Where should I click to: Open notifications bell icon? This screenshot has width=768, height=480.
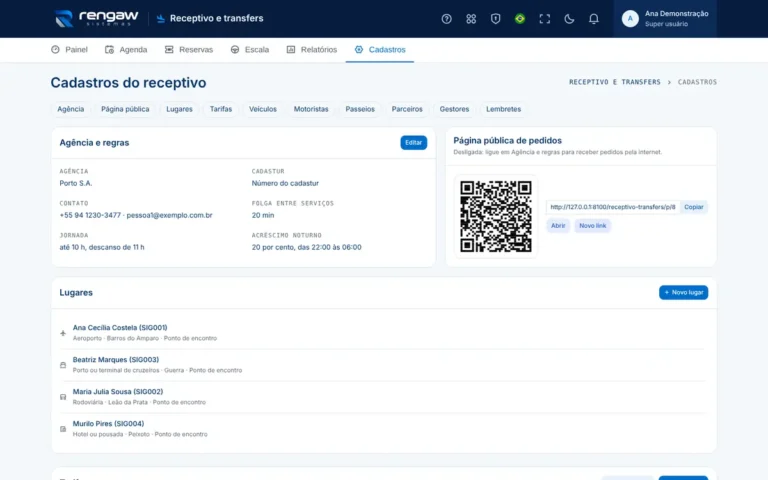coord(593,19)
